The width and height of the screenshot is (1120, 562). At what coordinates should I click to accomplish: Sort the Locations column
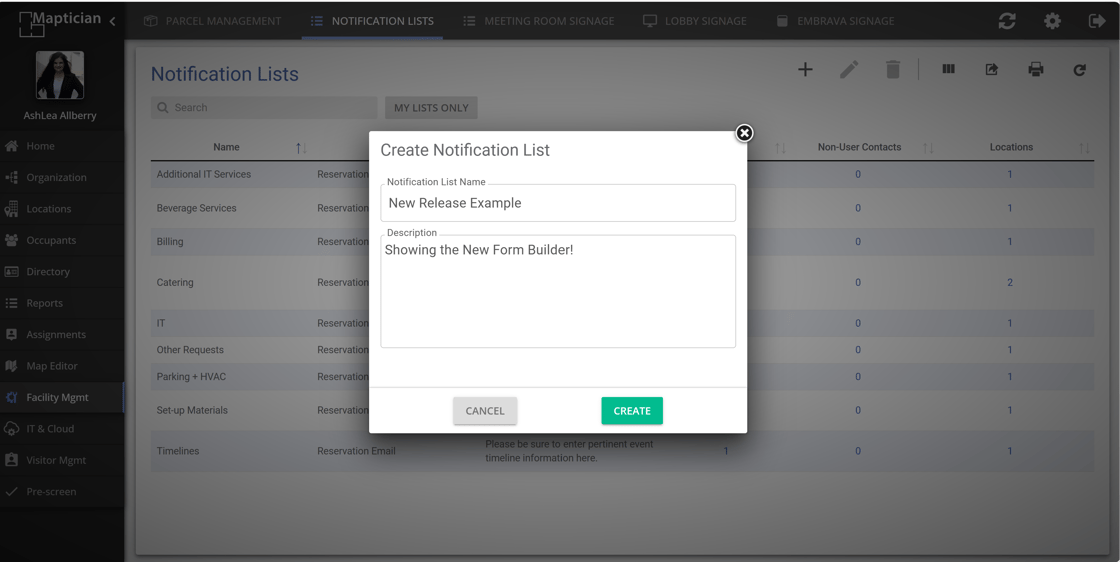coord(1084,148)
